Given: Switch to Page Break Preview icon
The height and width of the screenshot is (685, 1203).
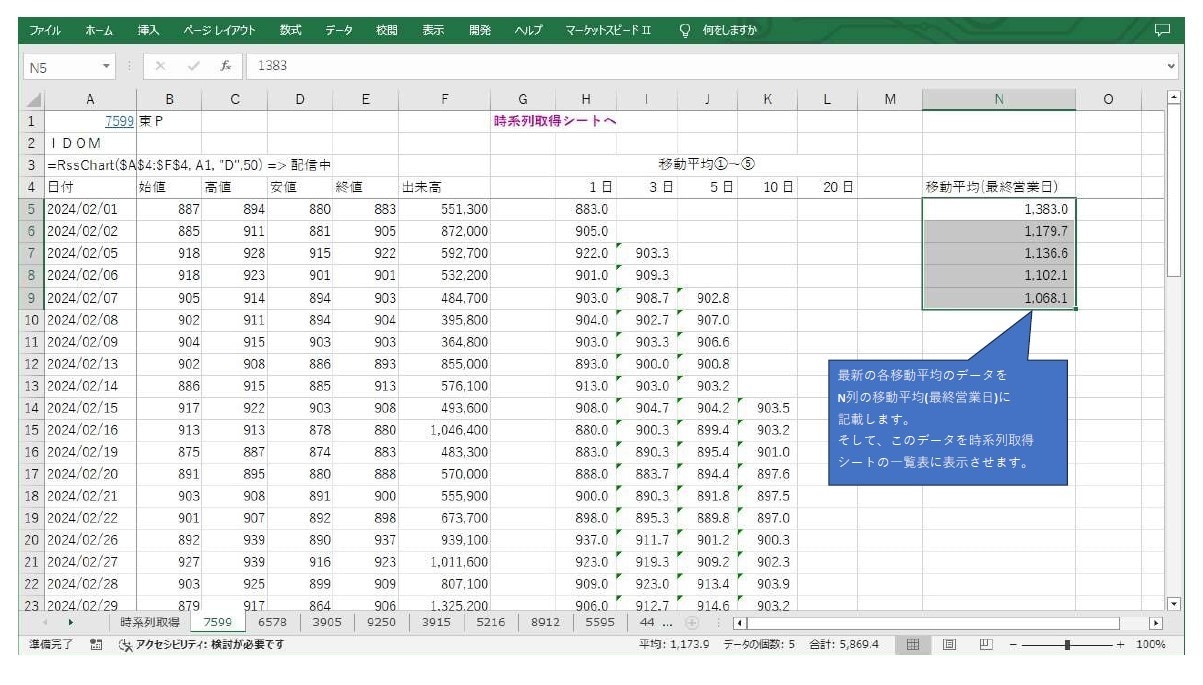Looking at the screenshot, I should [x=986, y=645].
